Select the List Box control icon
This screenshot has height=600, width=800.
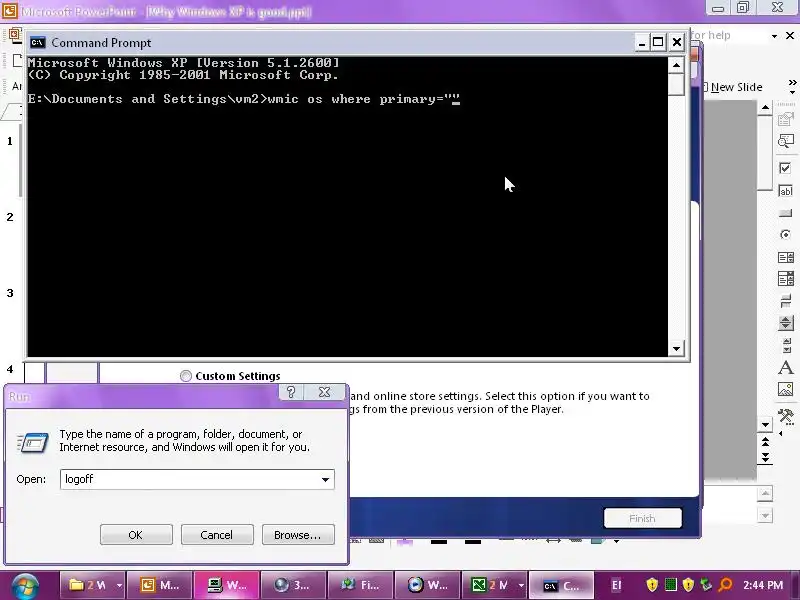tap(785, 257)
